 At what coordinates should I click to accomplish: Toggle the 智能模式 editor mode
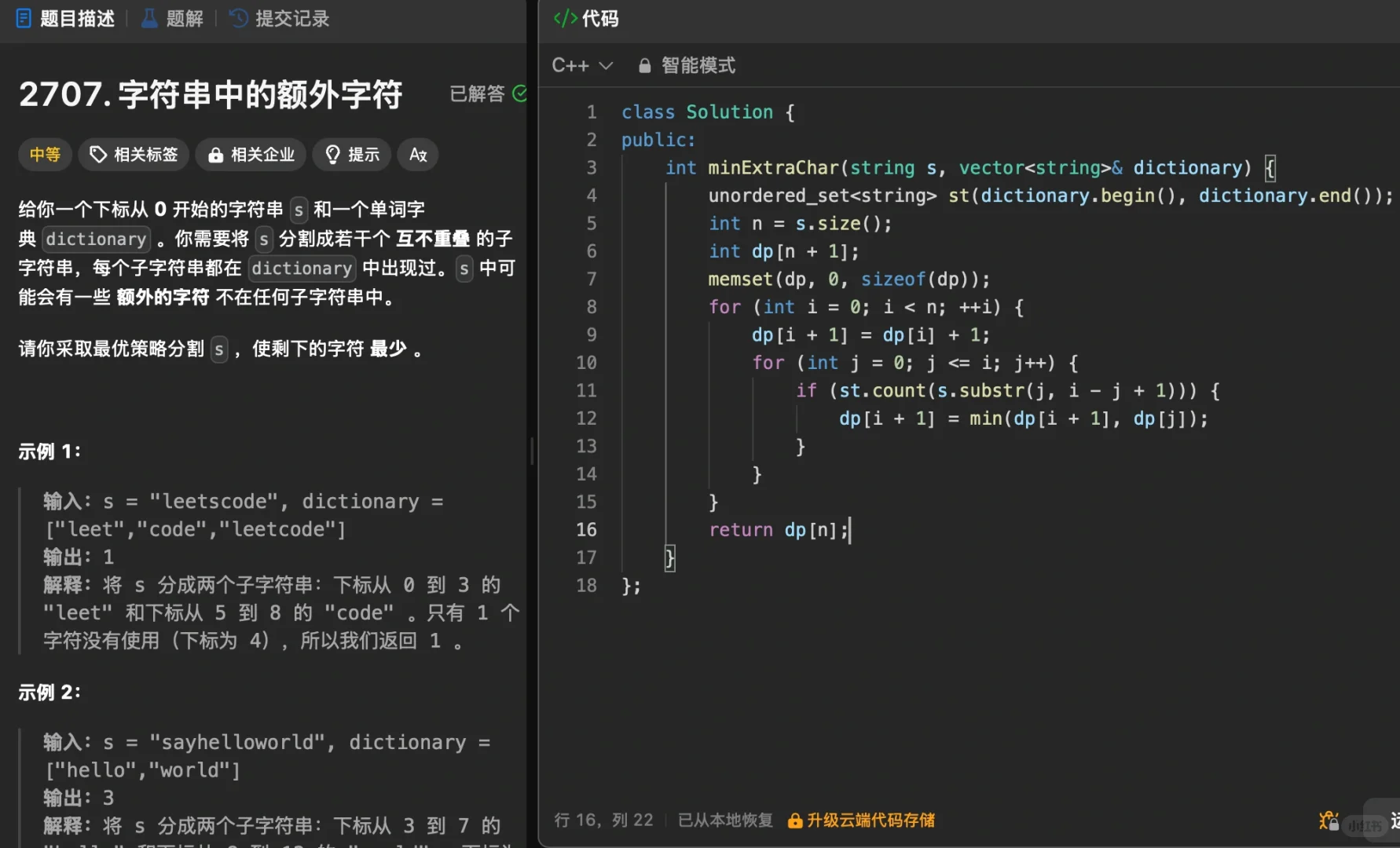click(x=687, y=65)
